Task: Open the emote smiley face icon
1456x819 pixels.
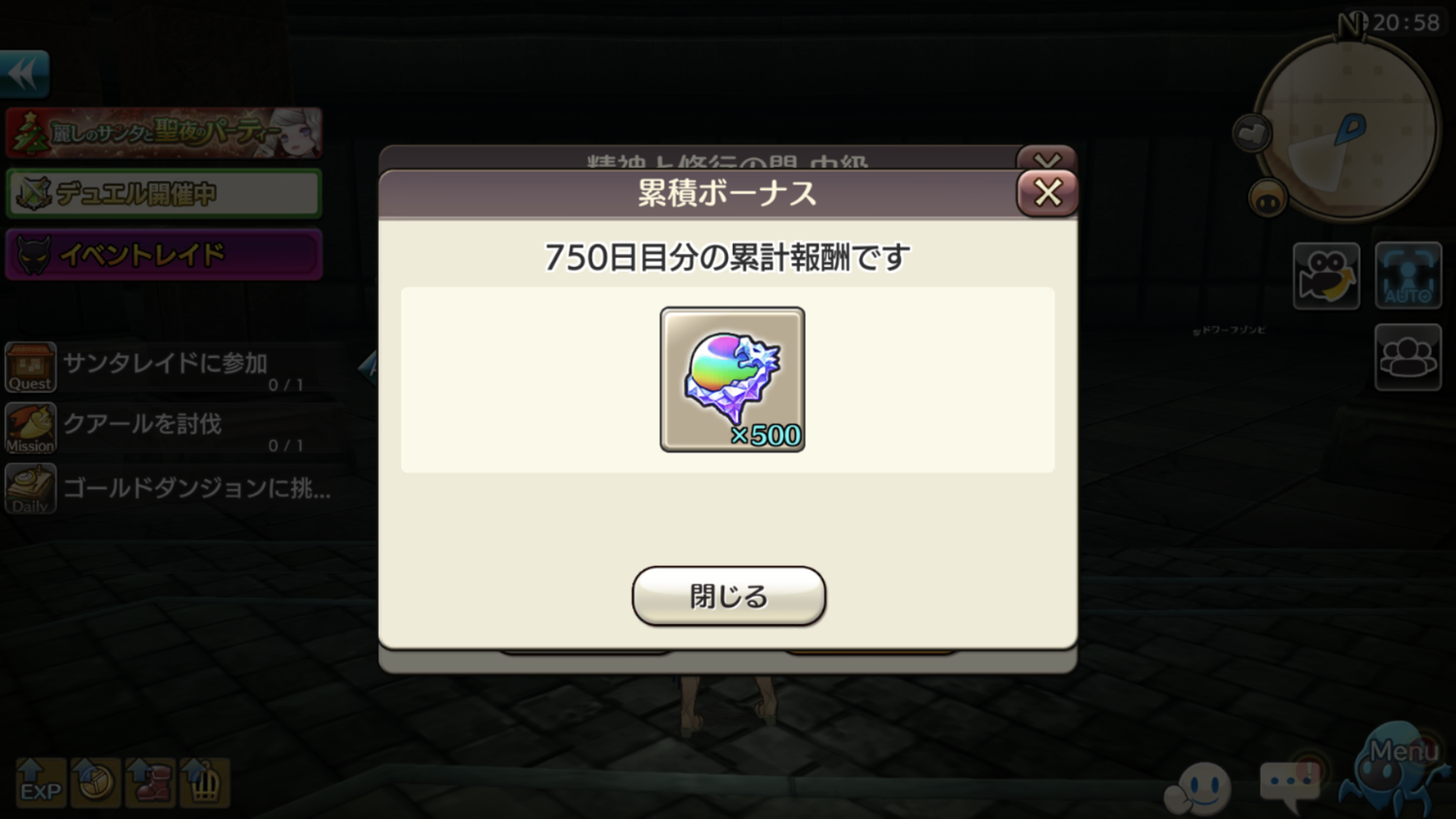Action: [1199, 788]
